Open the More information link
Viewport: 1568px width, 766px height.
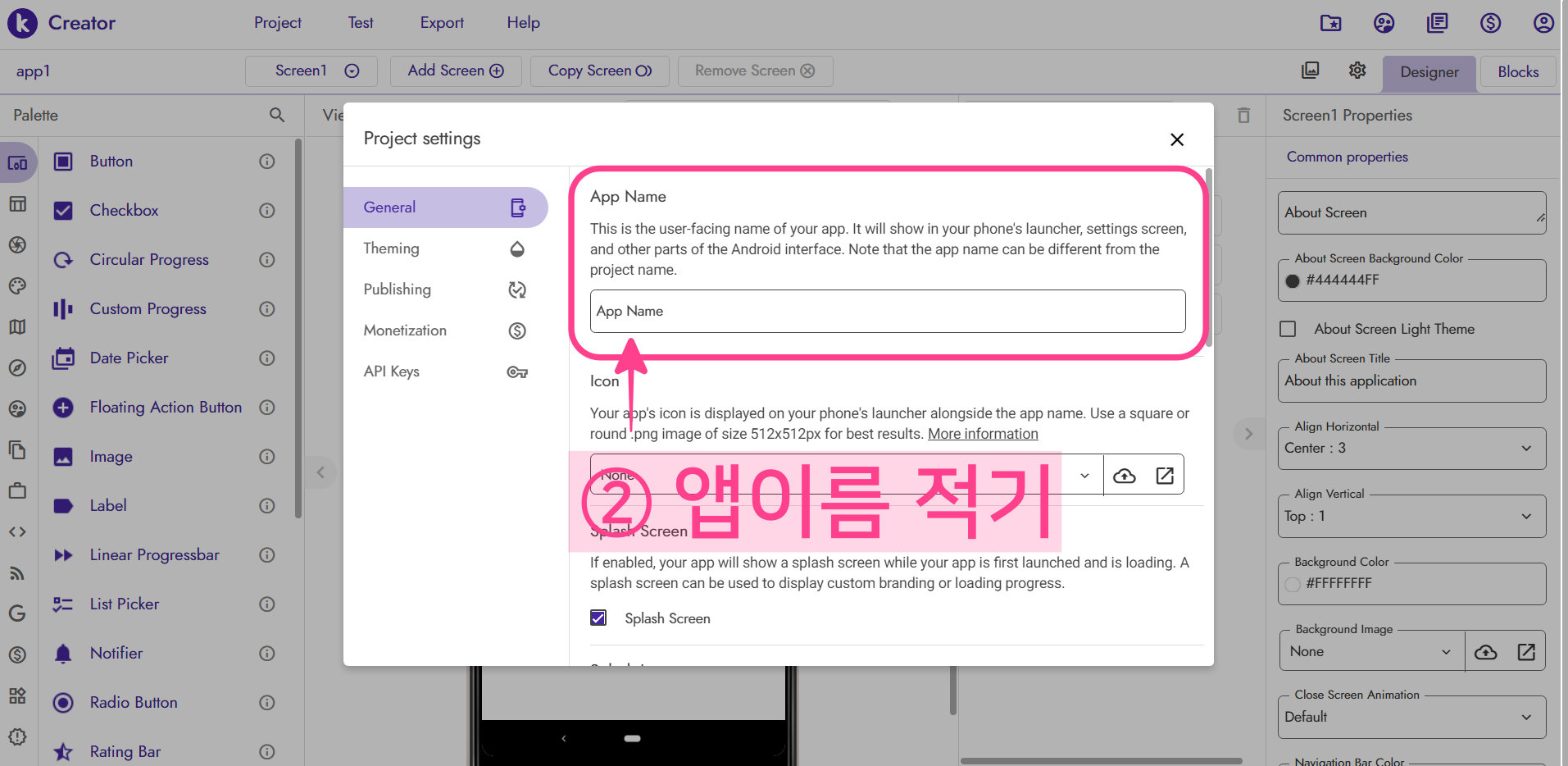click(x=983, y=435)
